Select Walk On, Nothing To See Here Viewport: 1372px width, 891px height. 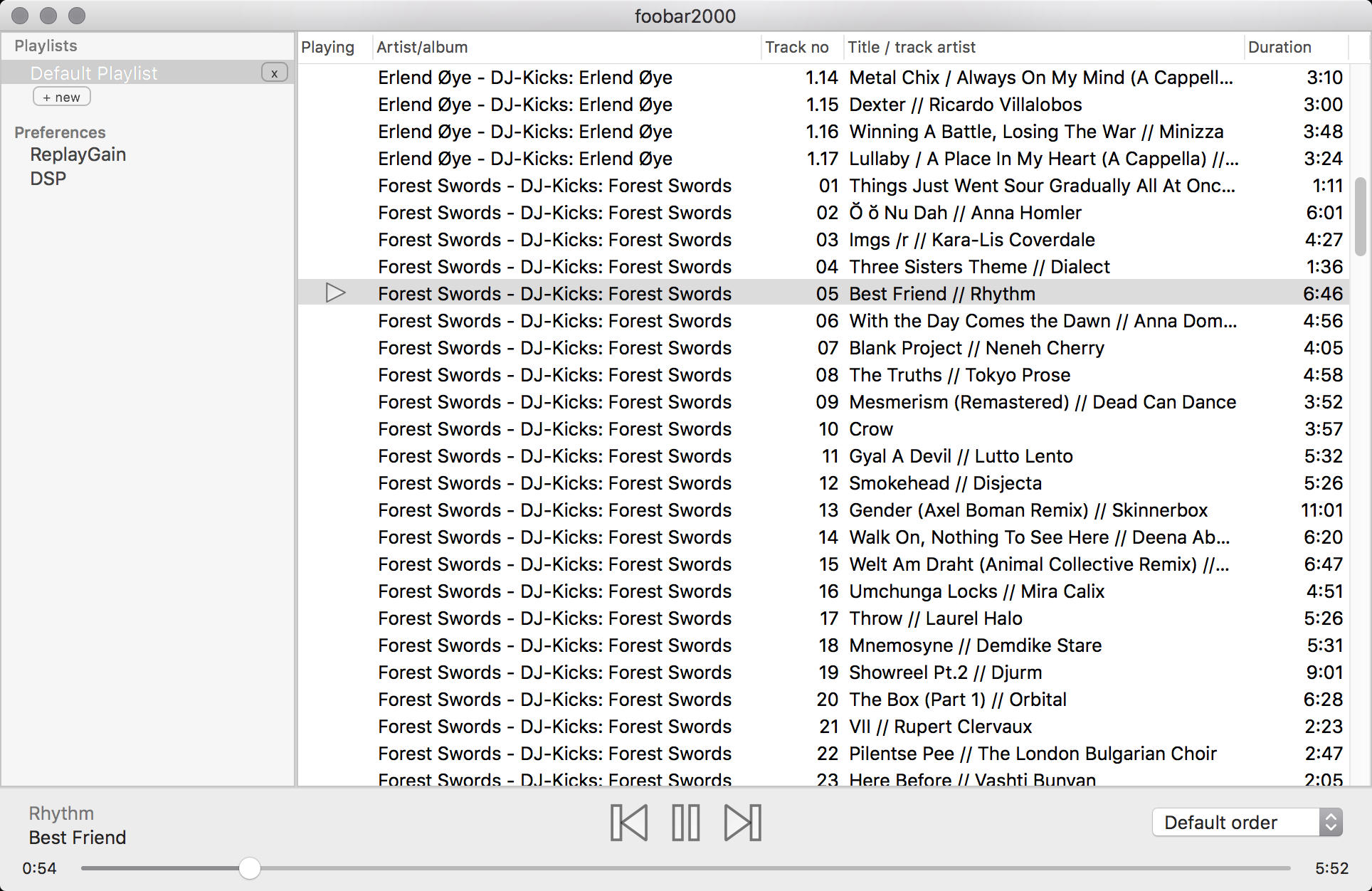click(823, 537)
